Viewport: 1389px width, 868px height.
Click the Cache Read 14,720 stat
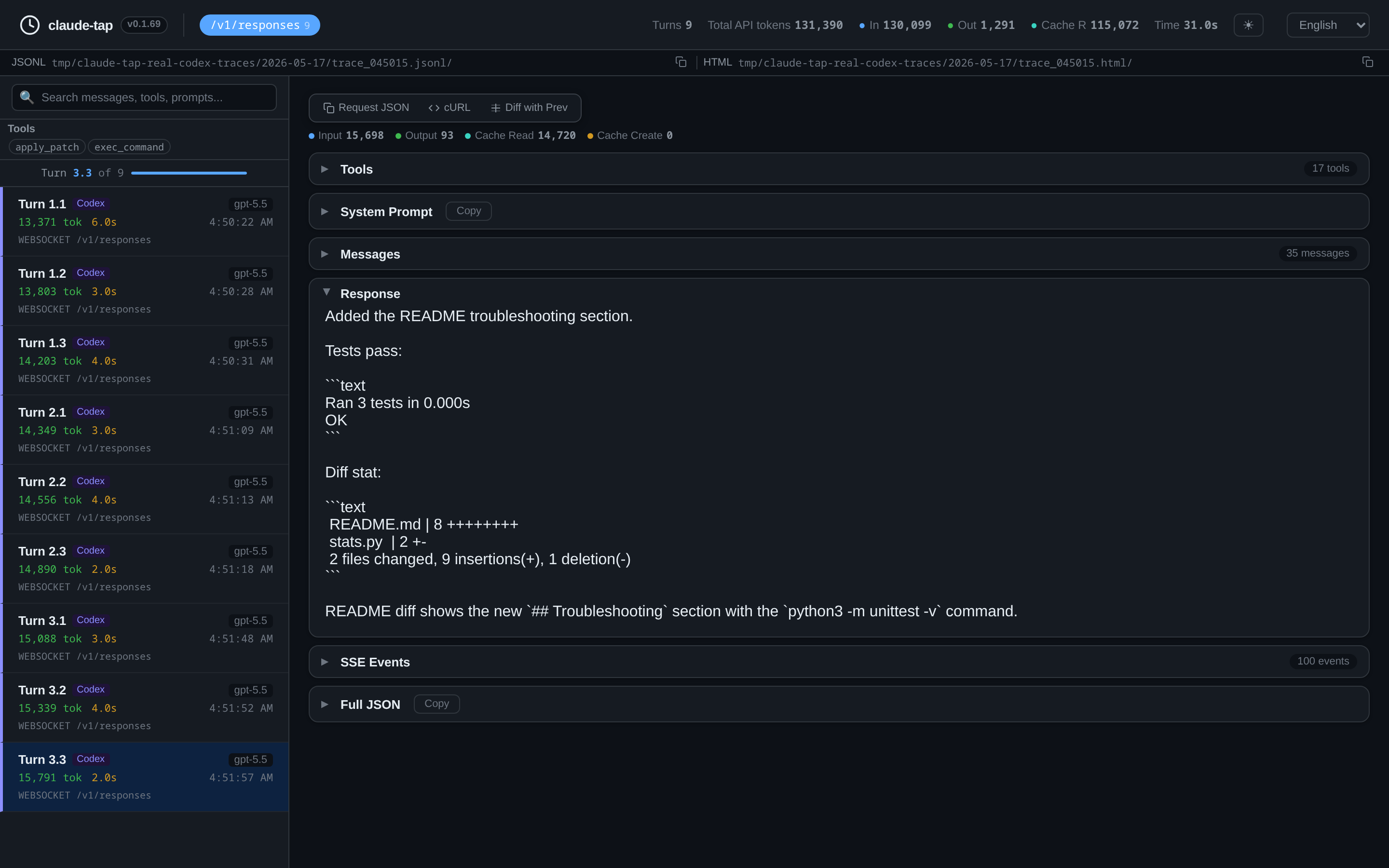[520, 136]
